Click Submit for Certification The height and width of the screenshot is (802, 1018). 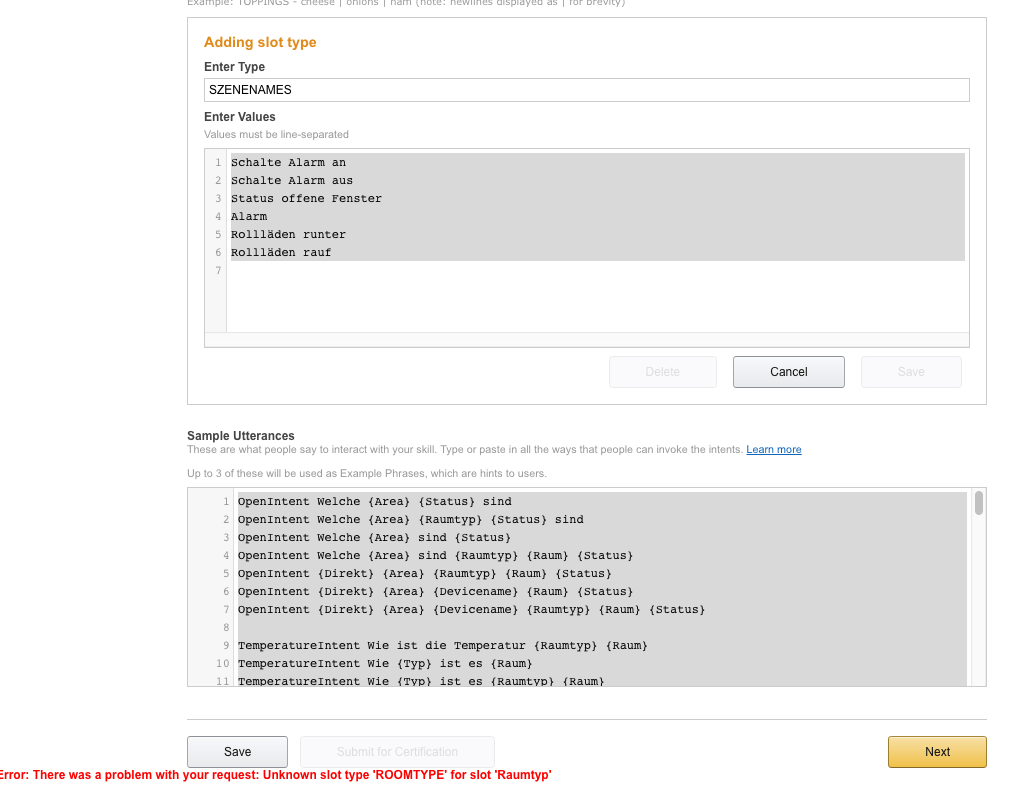pyautogui.click(x=397, y=752)
